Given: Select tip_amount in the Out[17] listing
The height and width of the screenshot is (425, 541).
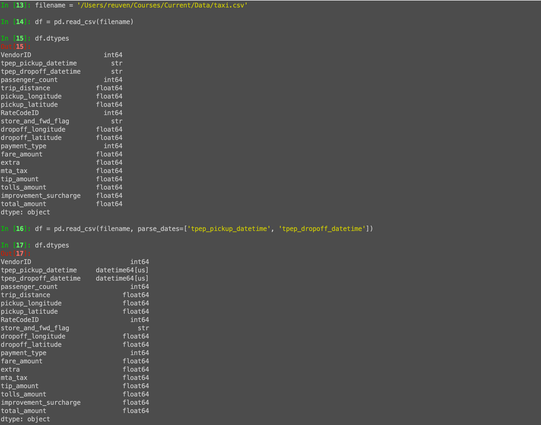Looking at the screenshot, I should (x=20, y=386).
